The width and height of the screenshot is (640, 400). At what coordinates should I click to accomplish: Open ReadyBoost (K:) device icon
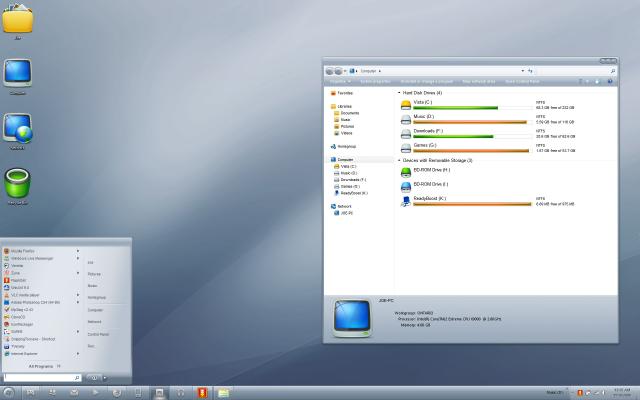tap(406, 201)
